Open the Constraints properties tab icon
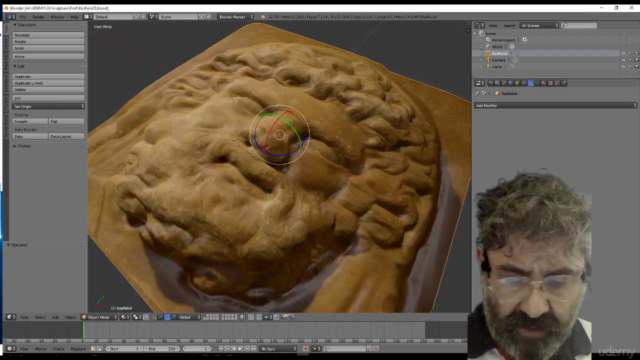Screen dimensions: 640x360 pyautogui.click(x=524, y=83)
